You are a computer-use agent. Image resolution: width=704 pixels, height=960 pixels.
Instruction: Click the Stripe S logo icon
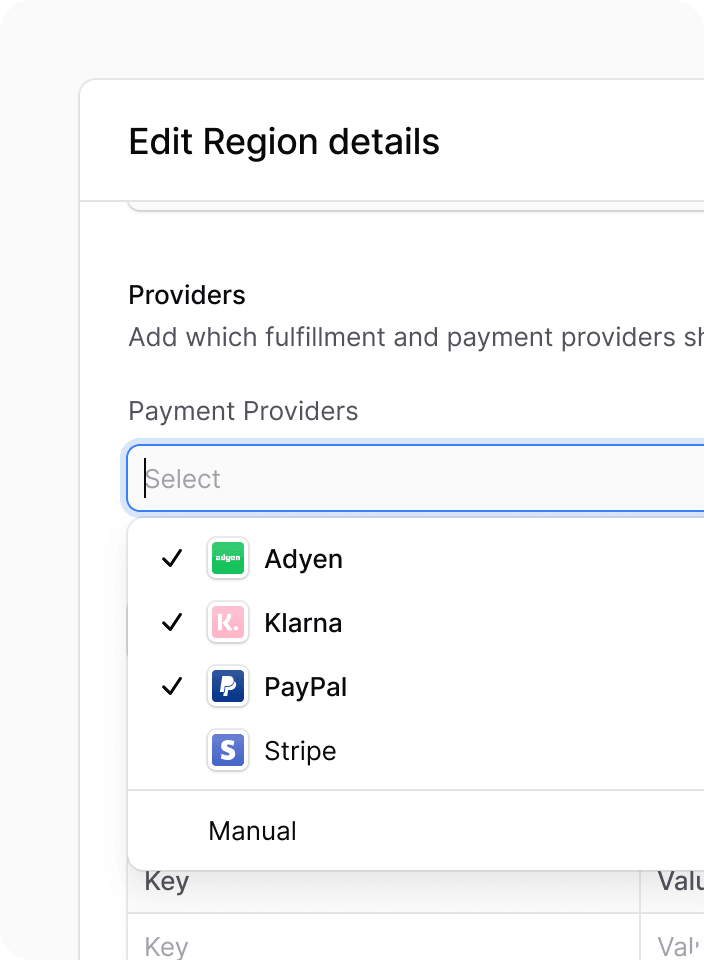pyautogui.click(x=228, y=750)
